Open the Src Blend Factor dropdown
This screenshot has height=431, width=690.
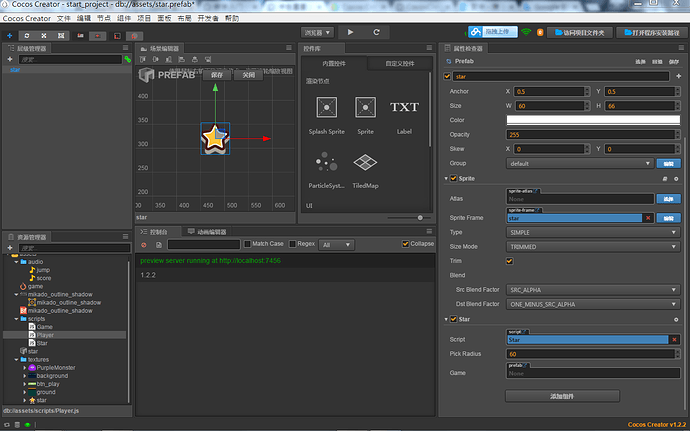593,290
